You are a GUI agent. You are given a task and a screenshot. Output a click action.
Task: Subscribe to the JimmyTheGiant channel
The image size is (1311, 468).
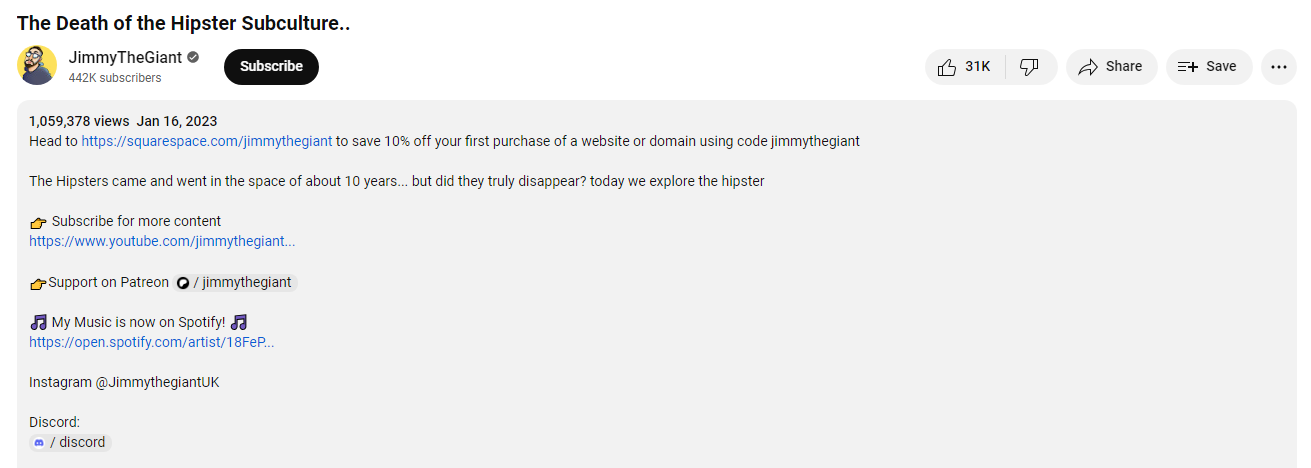[271, 67]
